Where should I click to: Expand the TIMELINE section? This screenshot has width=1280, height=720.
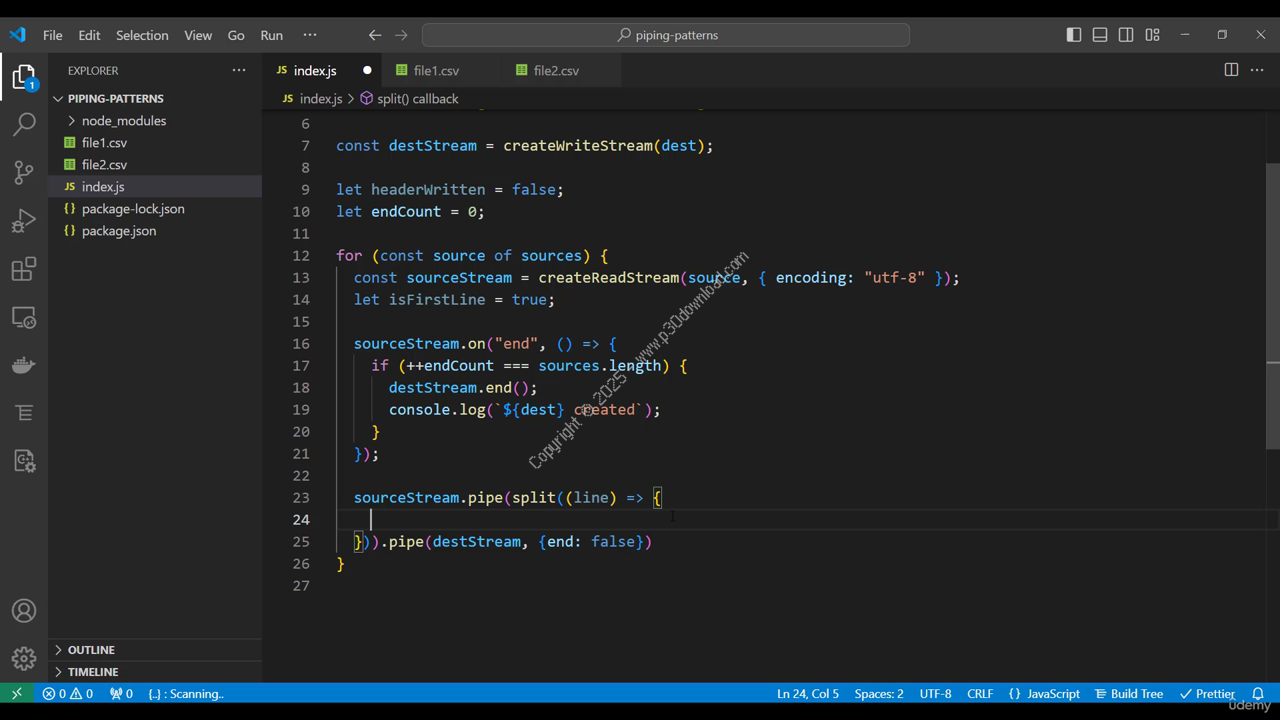coord(155,672)
